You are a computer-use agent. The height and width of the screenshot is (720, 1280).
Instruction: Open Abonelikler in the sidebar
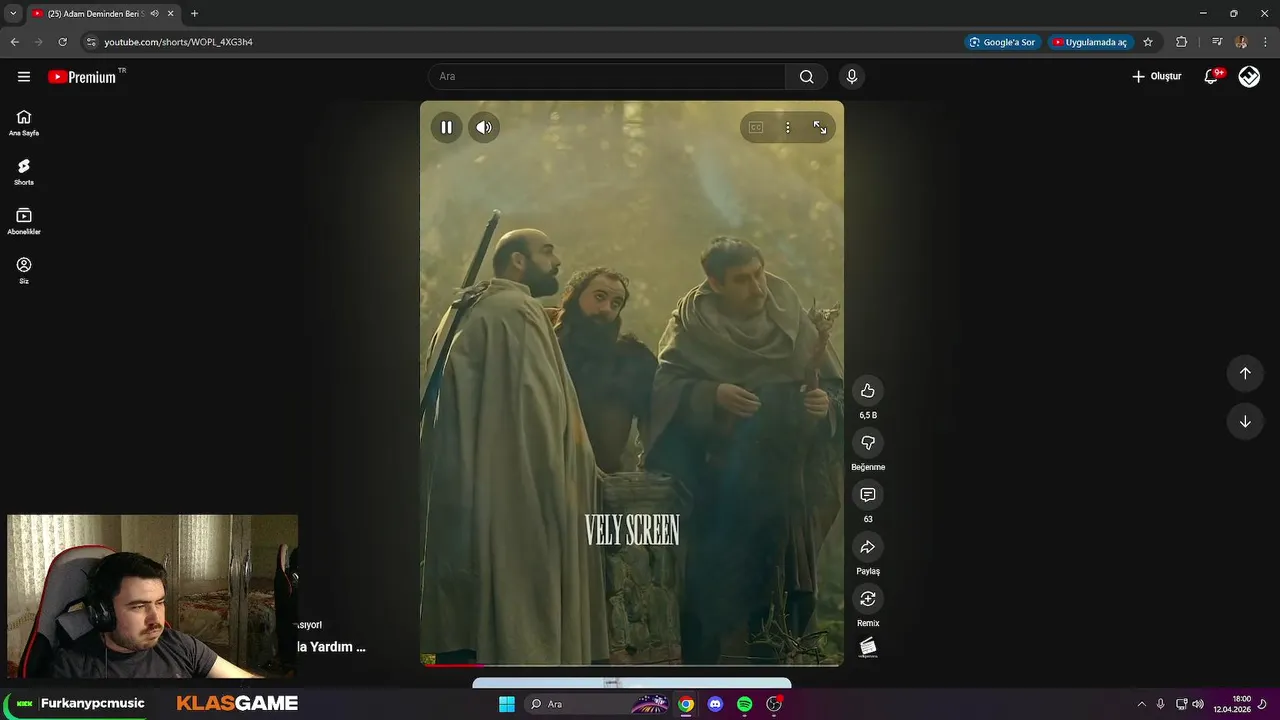pyautogui.click(x=24, y=221)
